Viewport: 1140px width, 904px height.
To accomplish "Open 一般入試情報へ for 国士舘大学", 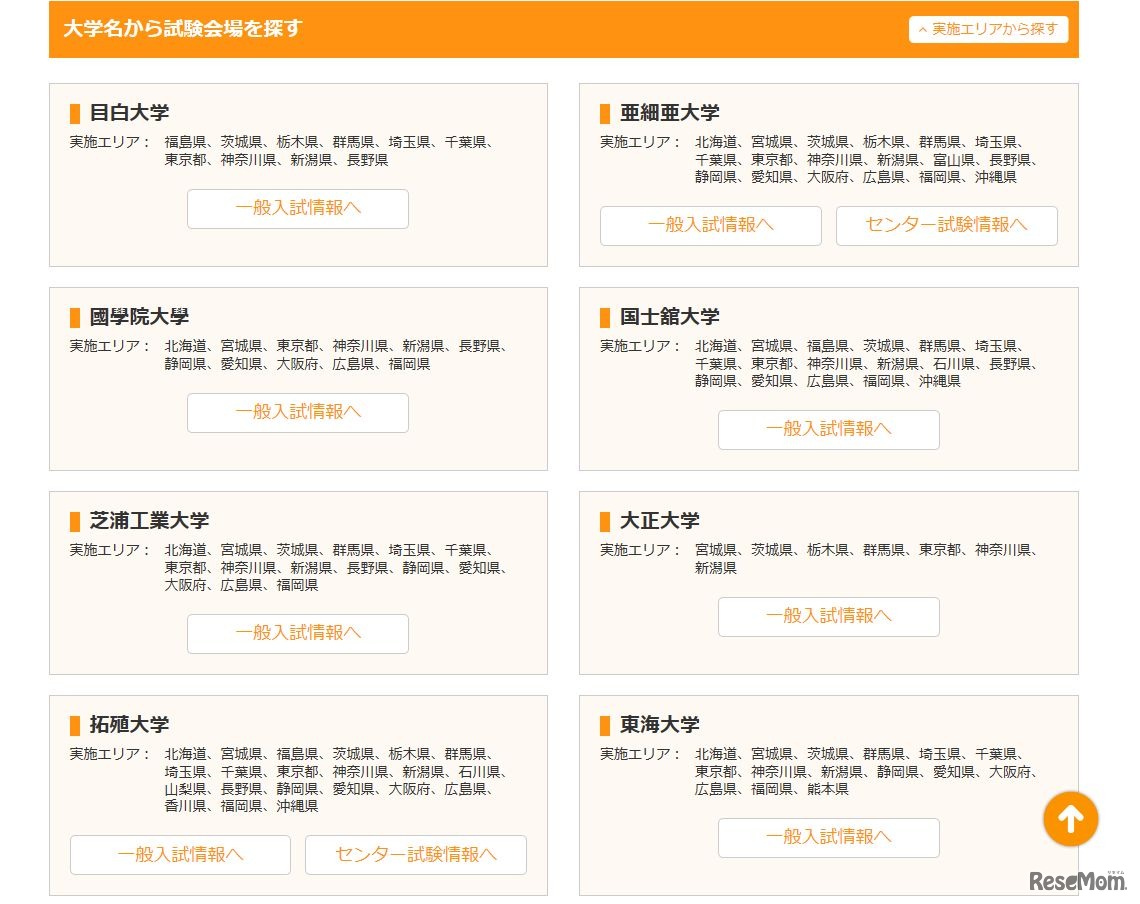I will point(829,430).
